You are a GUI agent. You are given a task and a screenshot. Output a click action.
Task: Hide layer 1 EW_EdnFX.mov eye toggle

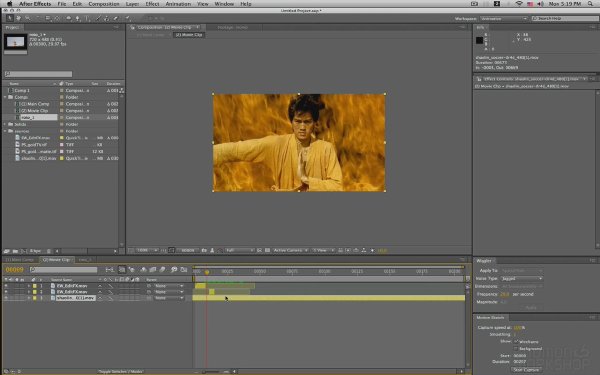6,286
